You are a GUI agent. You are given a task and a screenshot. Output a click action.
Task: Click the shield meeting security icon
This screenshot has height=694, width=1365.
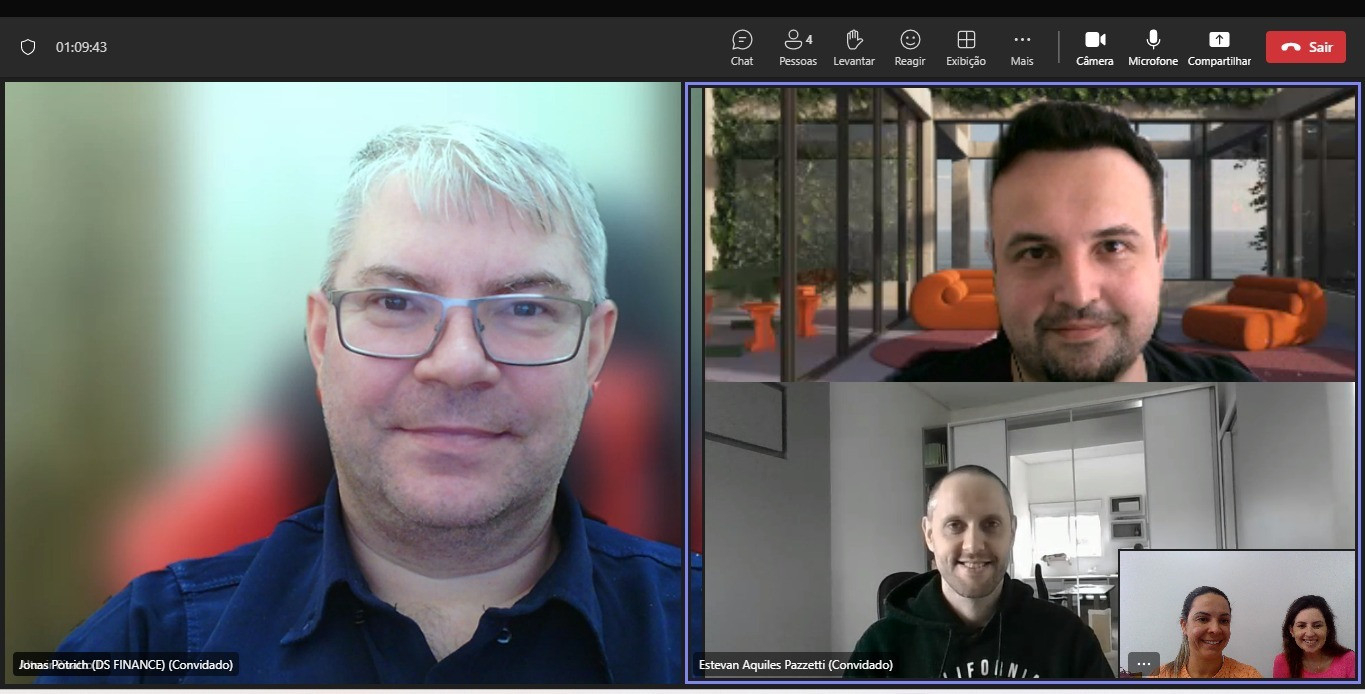pos(28,47)
